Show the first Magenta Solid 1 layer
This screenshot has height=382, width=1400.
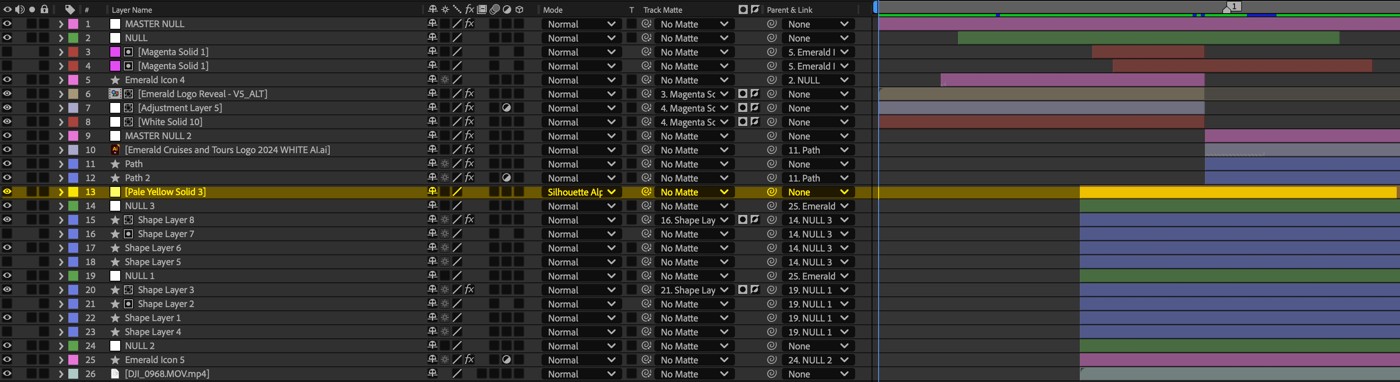coord(7,52)
